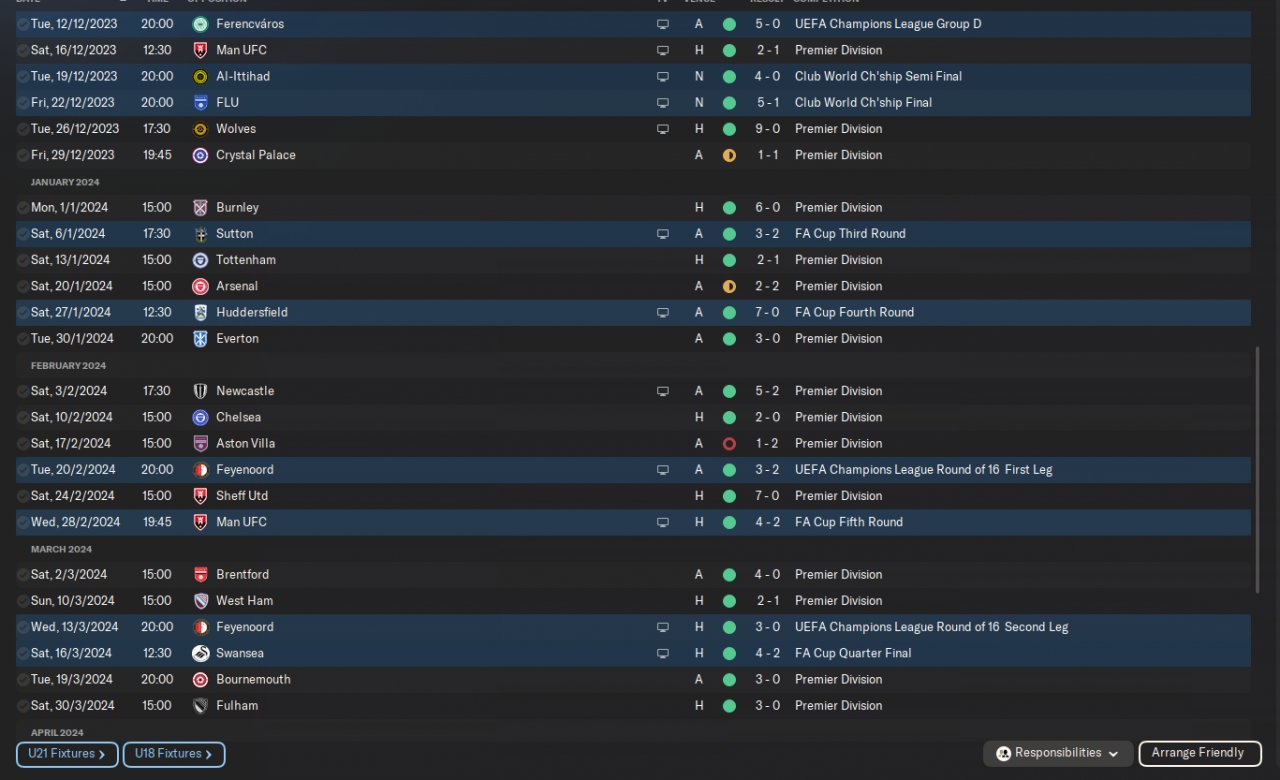Open the U18 Fixtures view

(174, 754)
